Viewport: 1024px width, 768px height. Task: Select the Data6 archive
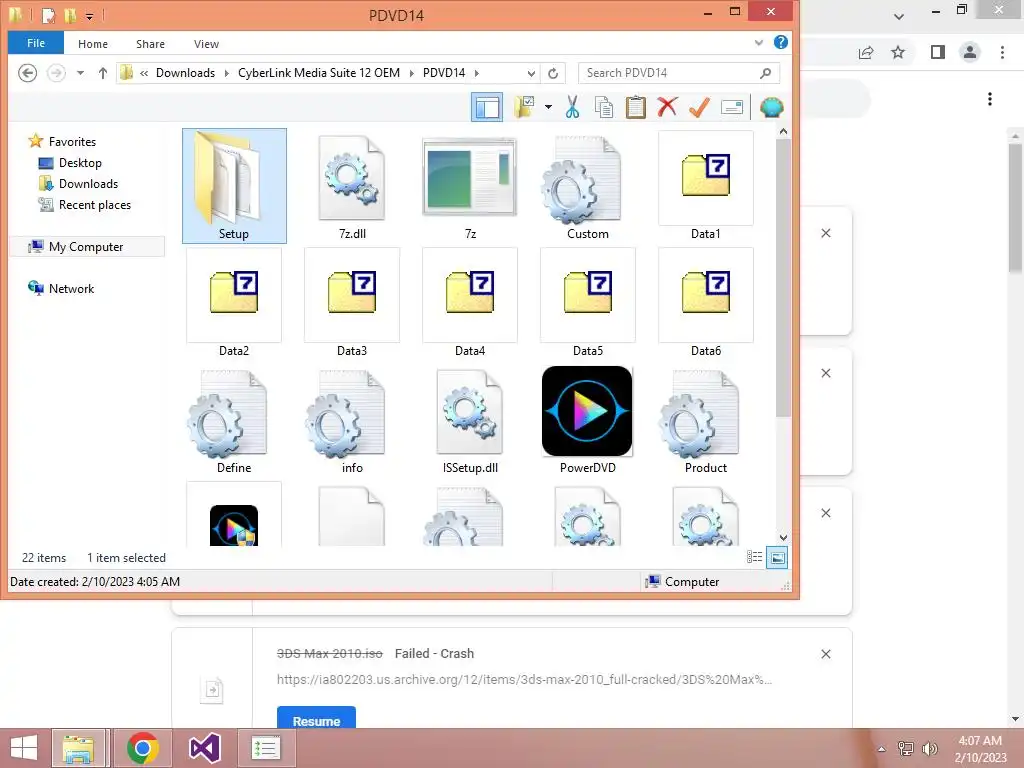[705, 303]
